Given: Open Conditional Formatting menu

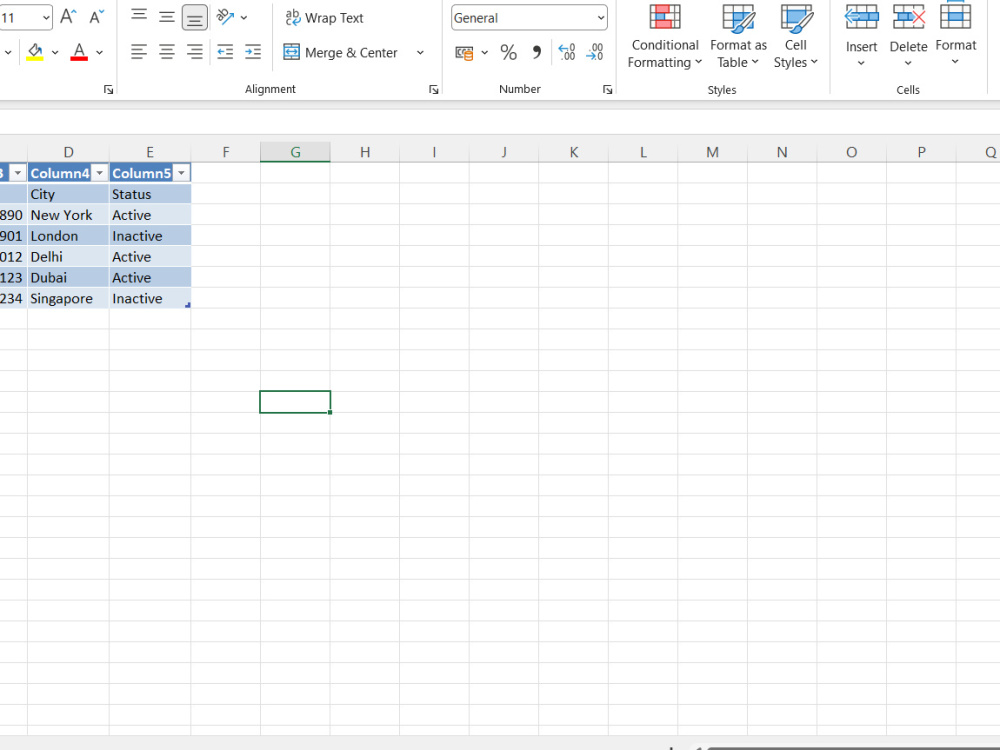Looking at the screenshot, I should 665,36.
